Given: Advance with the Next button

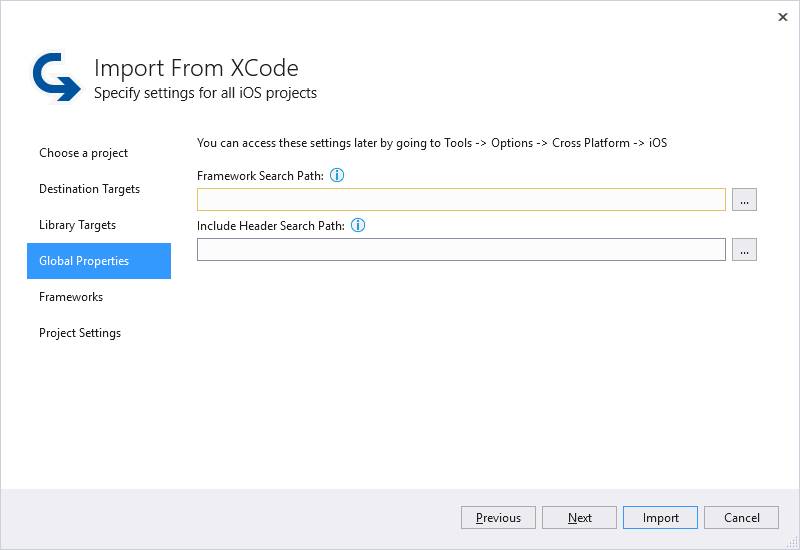Looking at the screenshot, I should 579,517.
